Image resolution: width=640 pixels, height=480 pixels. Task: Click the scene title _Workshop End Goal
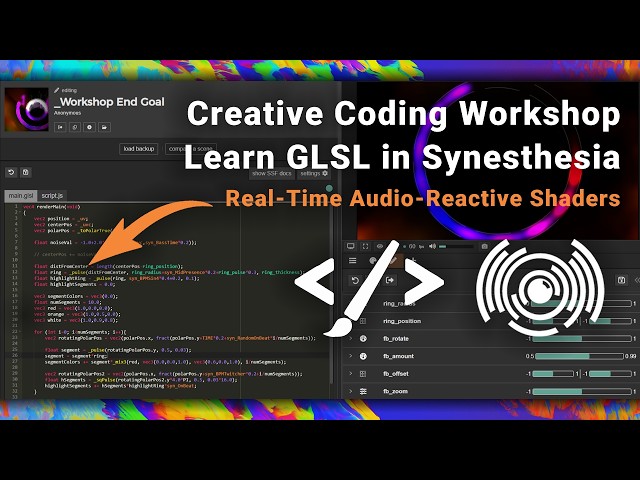[x=109, y=102]
